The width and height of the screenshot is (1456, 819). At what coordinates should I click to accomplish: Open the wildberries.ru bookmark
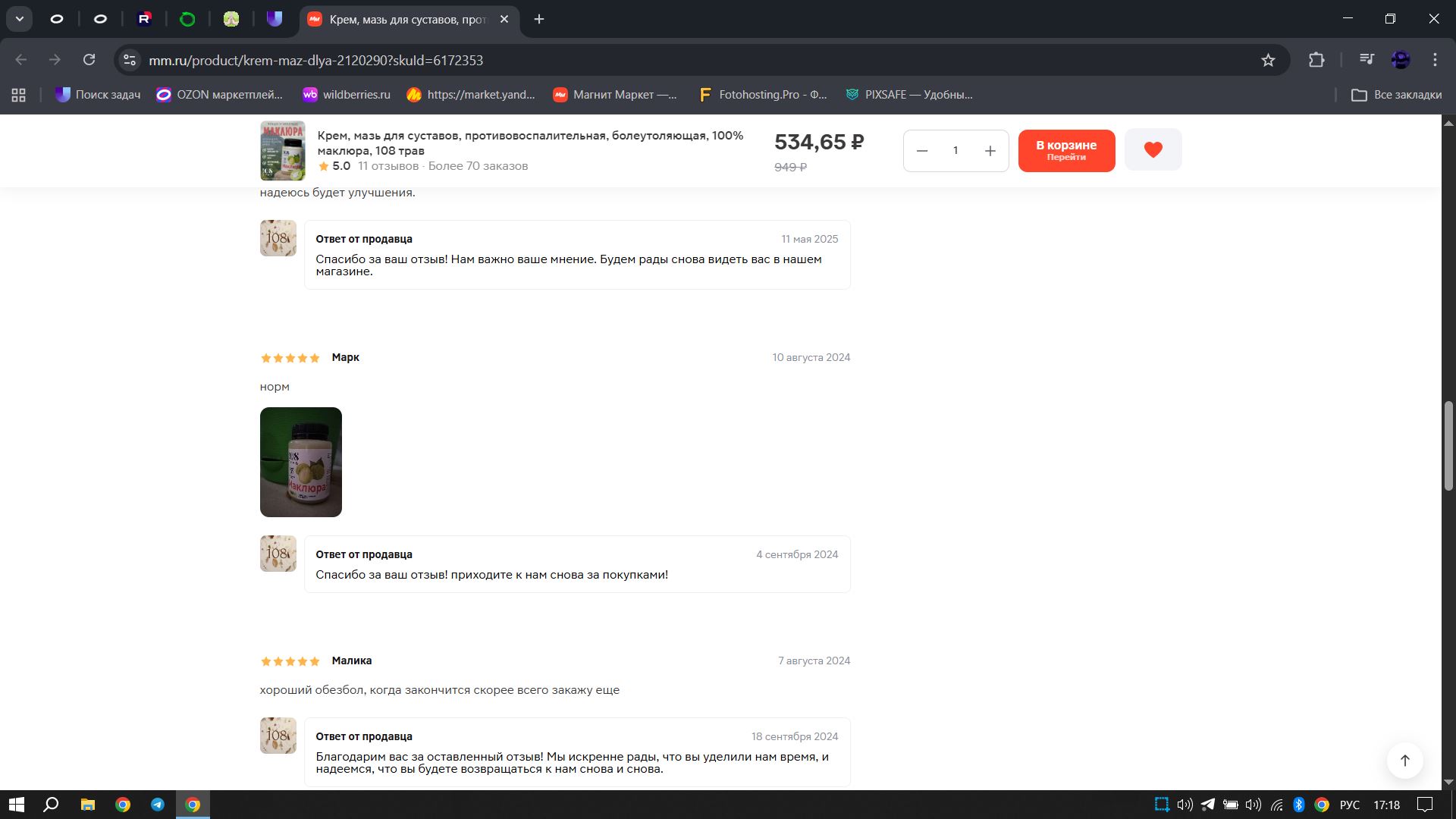click(346, 95)
